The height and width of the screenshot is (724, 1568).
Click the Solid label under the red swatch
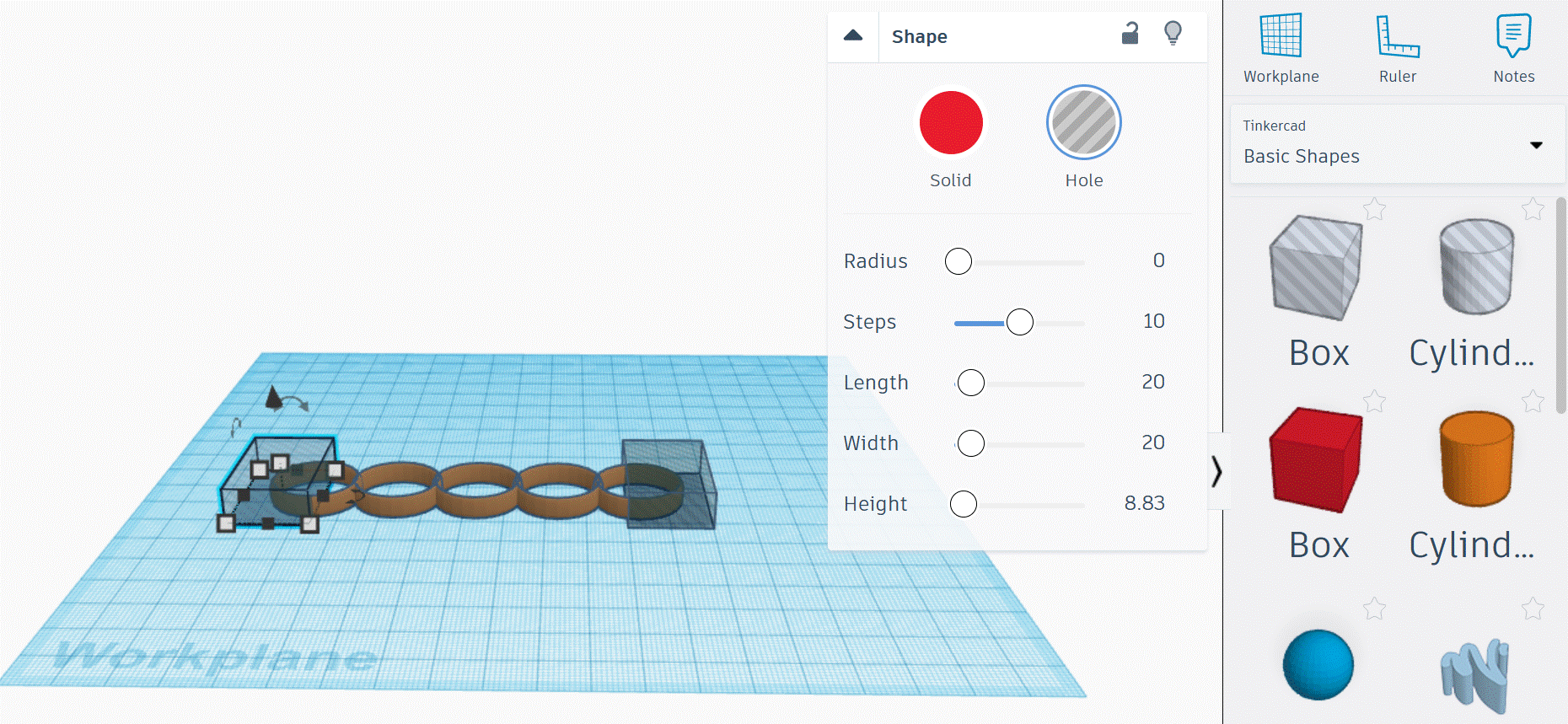click(951, 180)
